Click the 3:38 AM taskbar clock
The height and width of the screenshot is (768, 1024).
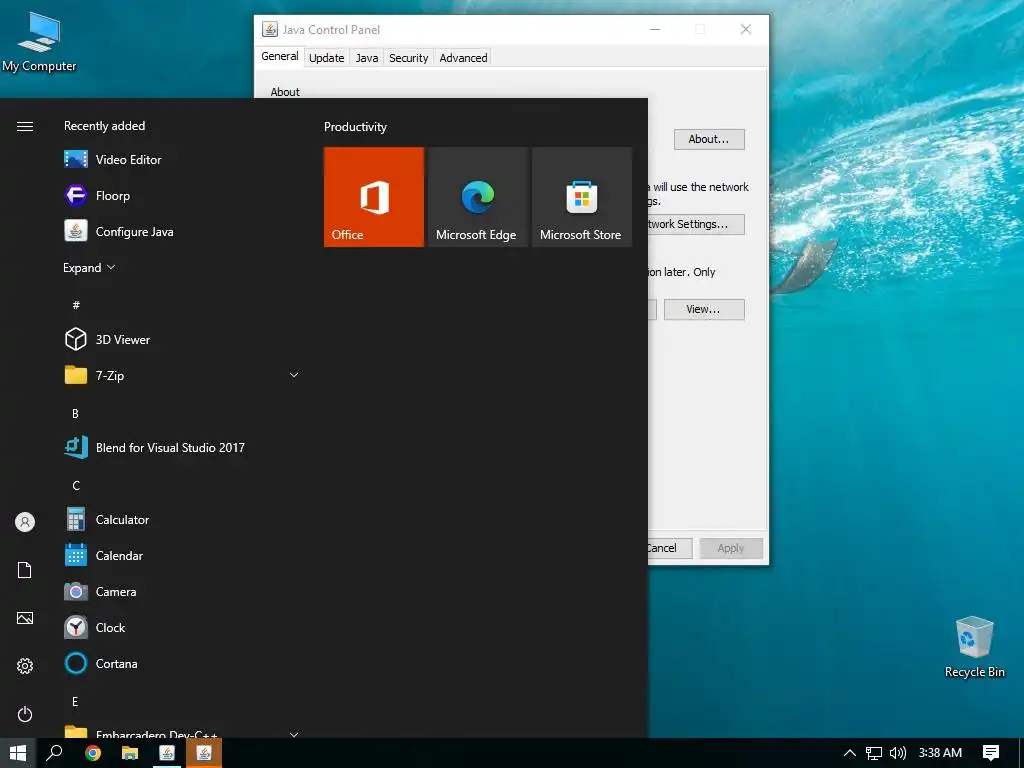coord(940,753)
